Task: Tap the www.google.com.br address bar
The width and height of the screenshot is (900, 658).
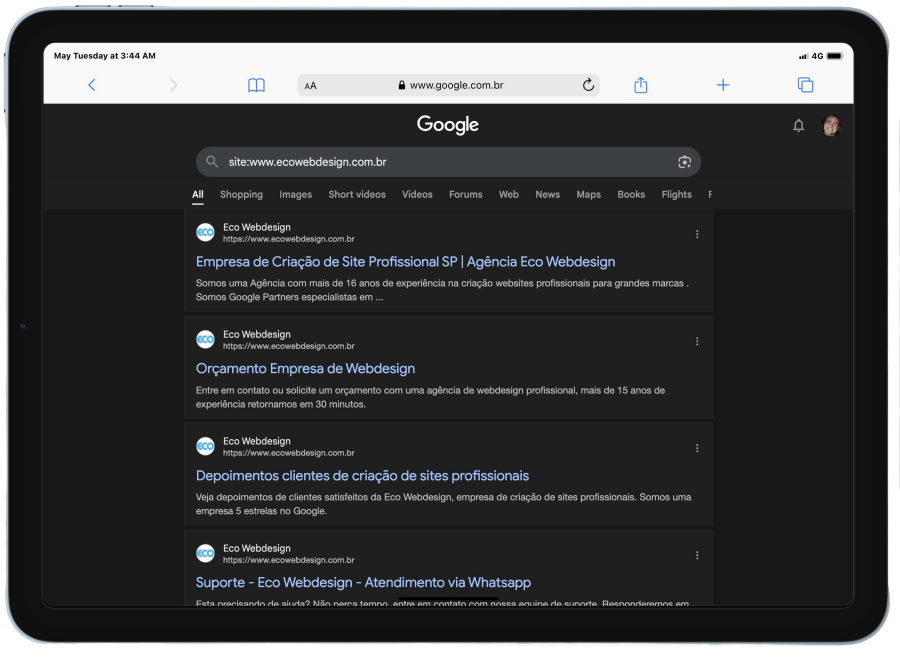Action: [448, 85]
